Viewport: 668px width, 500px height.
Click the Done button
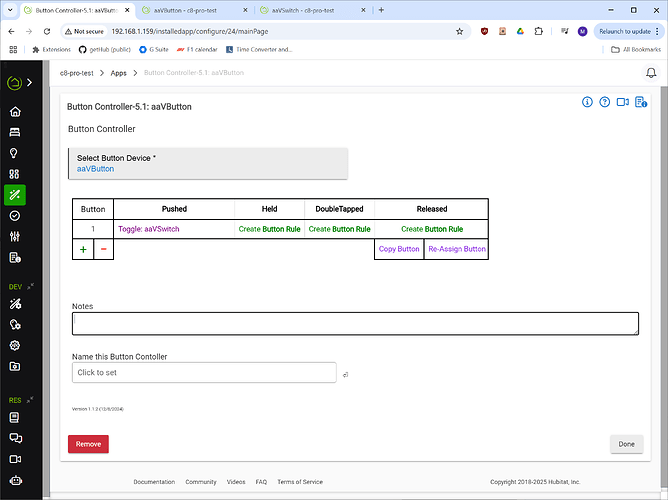[626, 444]
